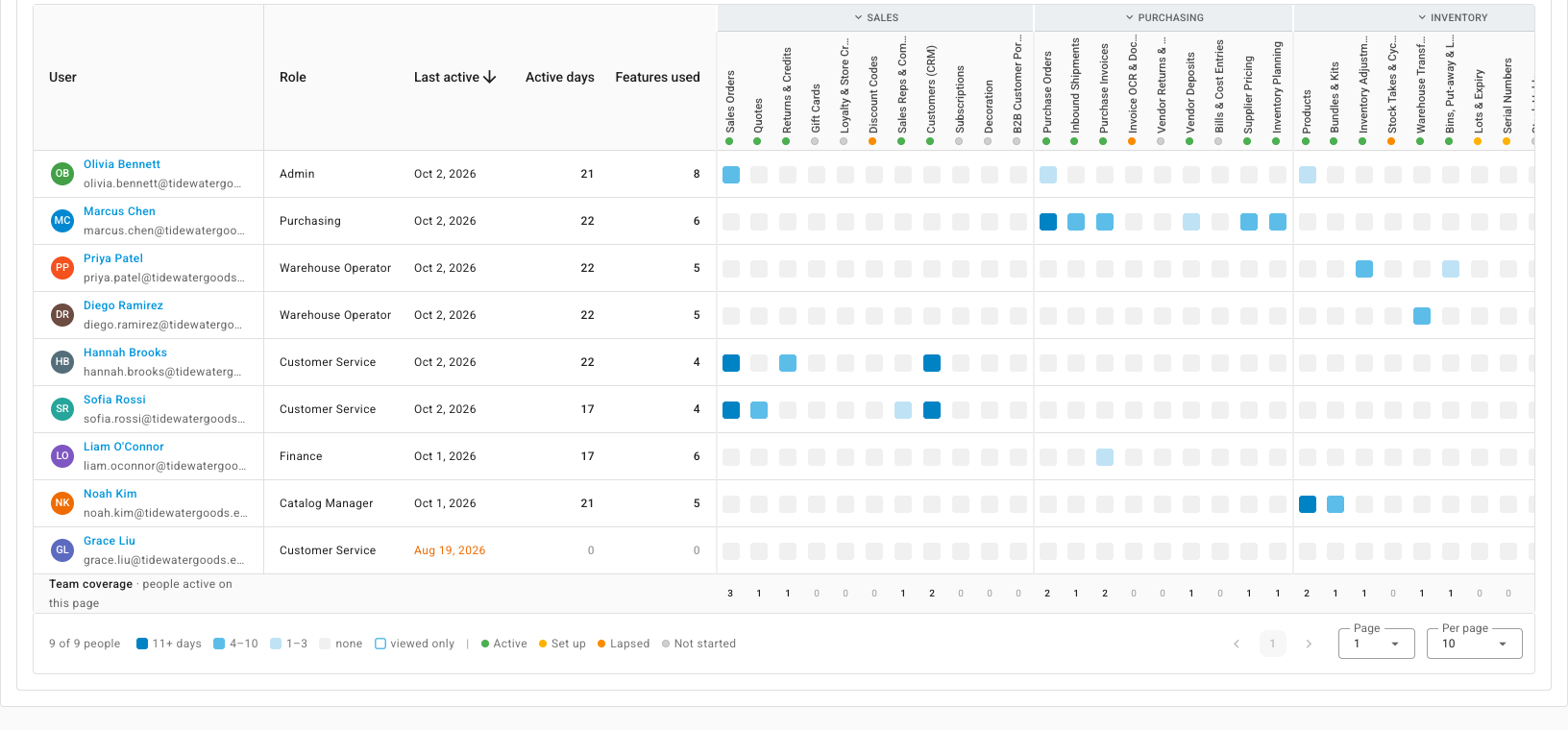Go to the previous page arrow

point(1237,644)
